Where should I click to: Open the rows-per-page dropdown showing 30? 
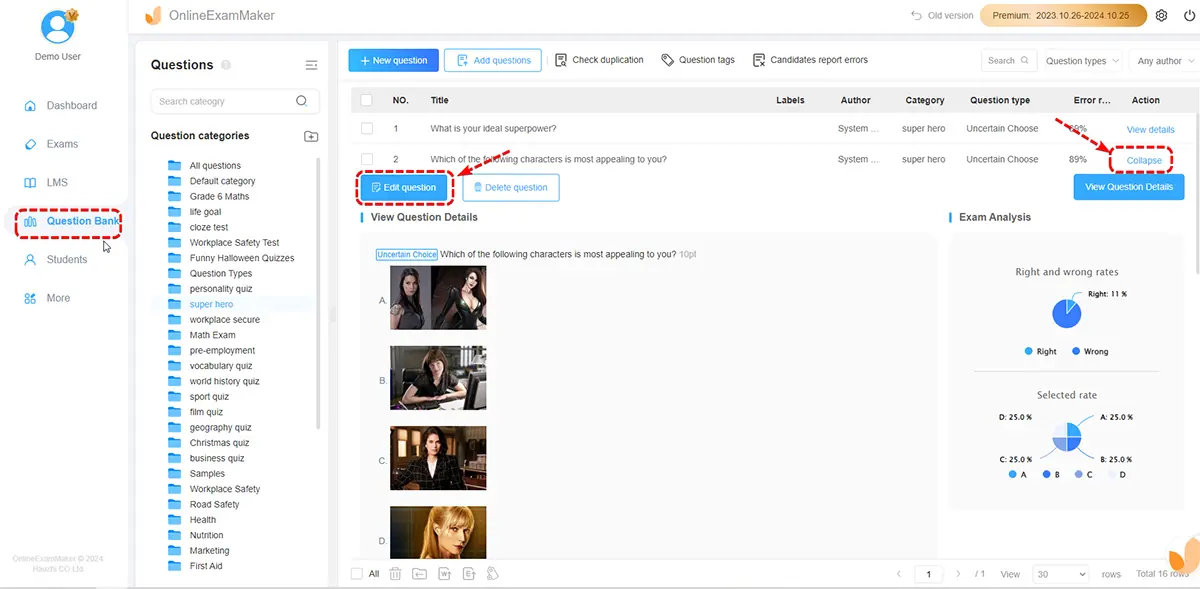coord(1061,574)
